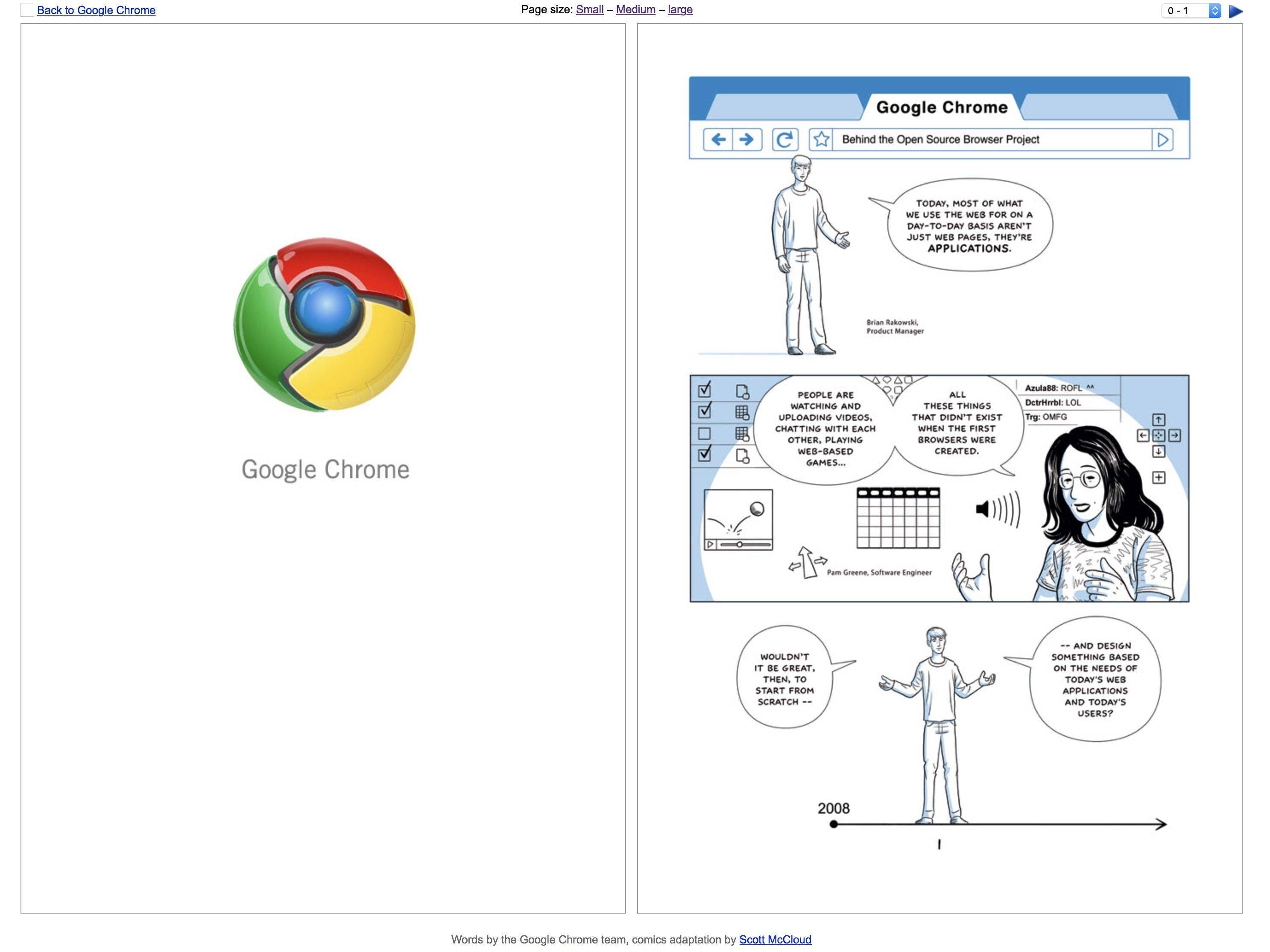Open the Scott McCloud link

[775, 939]
